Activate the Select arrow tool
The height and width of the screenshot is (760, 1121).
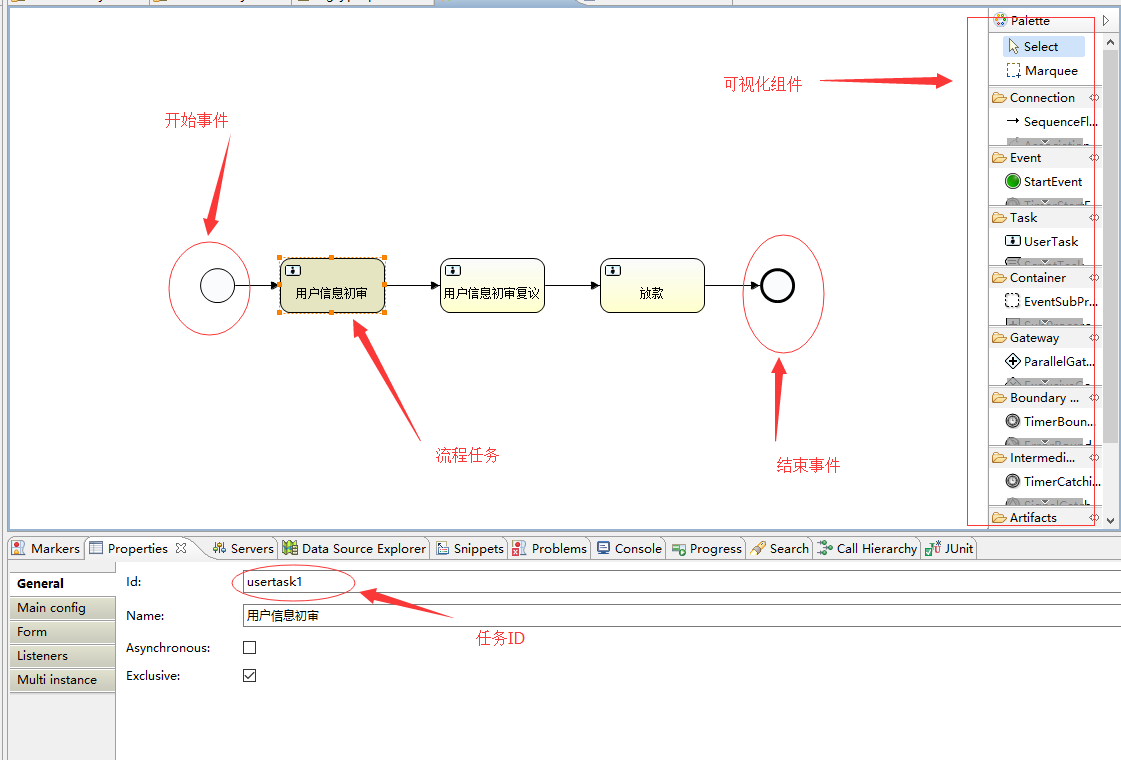[x=1044, y=46]
